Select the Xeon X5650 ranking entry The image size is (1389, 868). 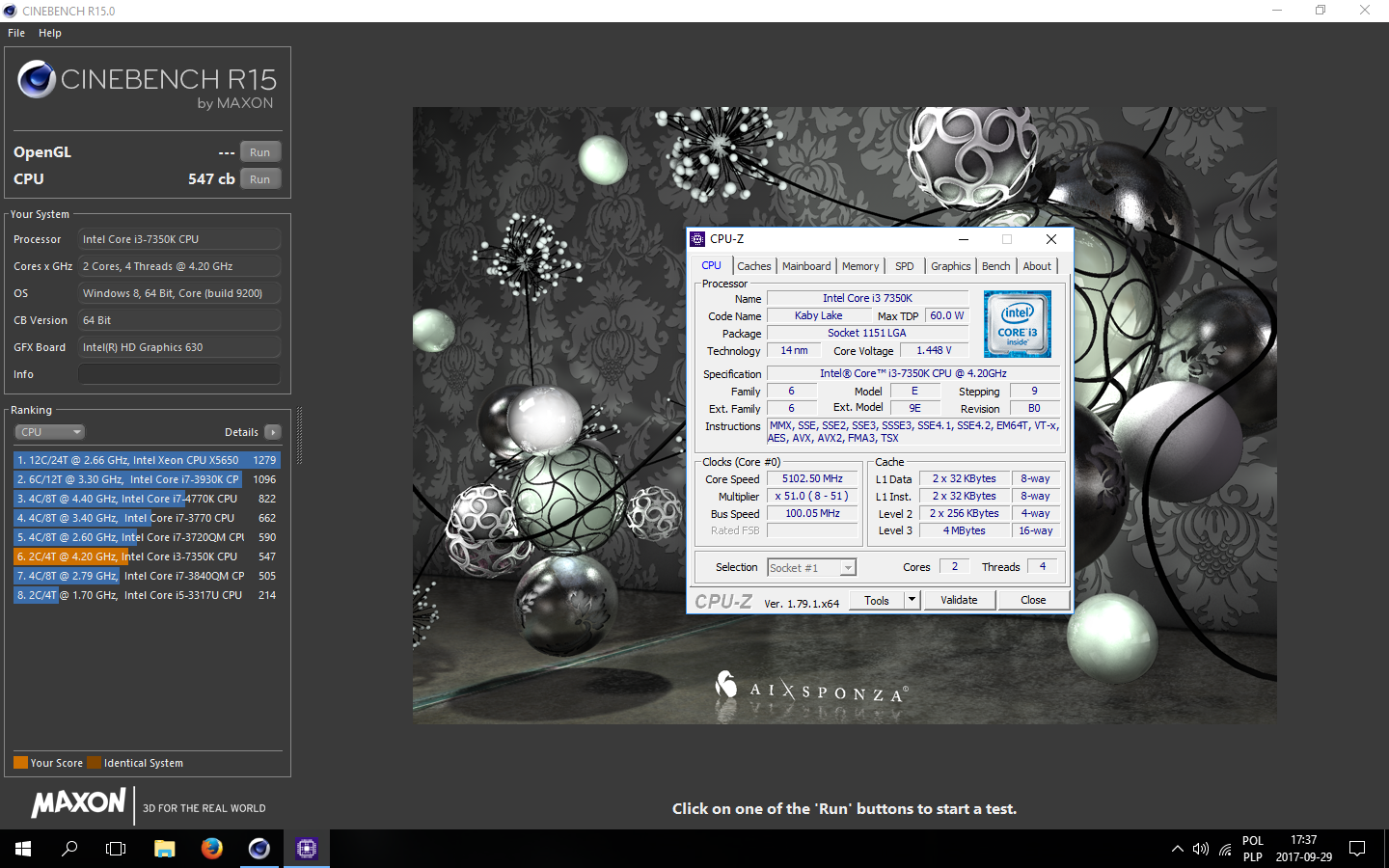tap(147, 460)
